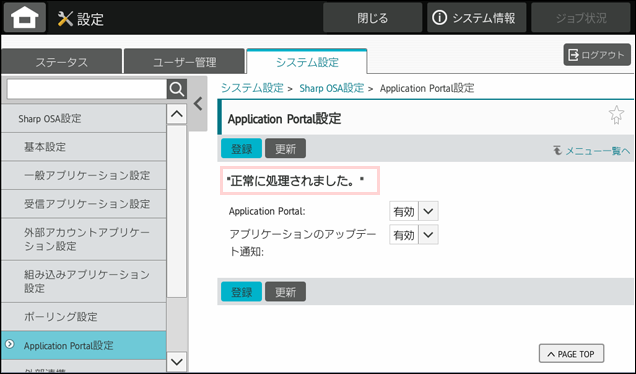Click the system information 'i' icon
The width and height of the screenshot is (636, 374).
[x=439, y=18]
